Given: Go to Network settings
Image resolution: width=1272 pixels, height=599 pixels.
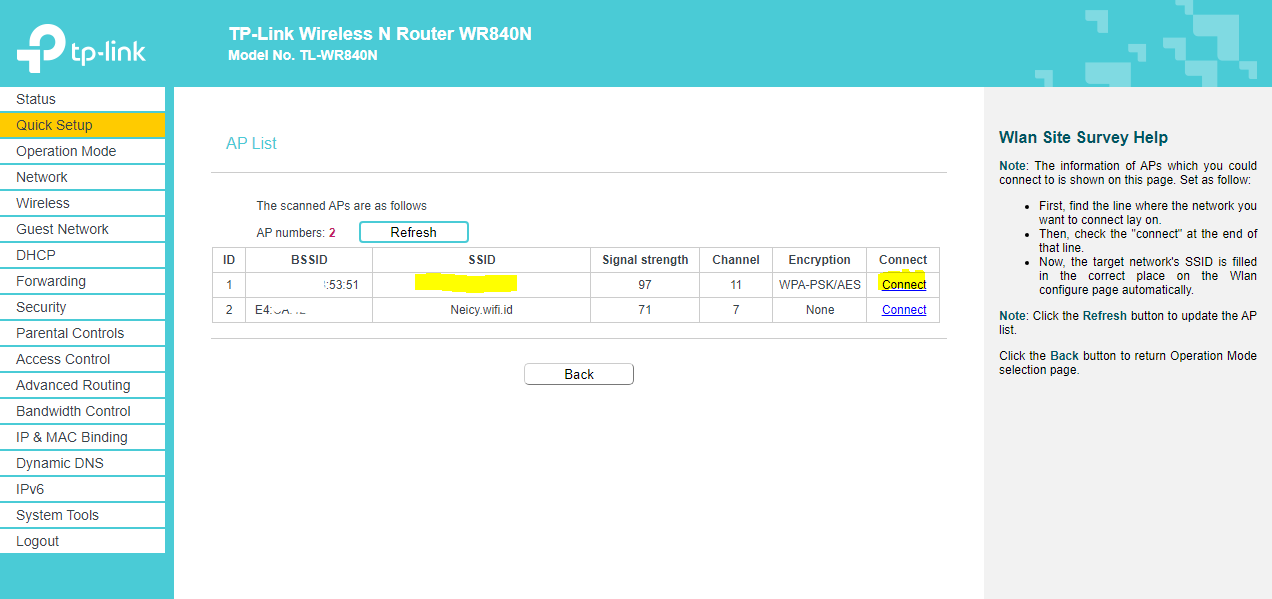Looking at the screenshot, I should point(82,177).
